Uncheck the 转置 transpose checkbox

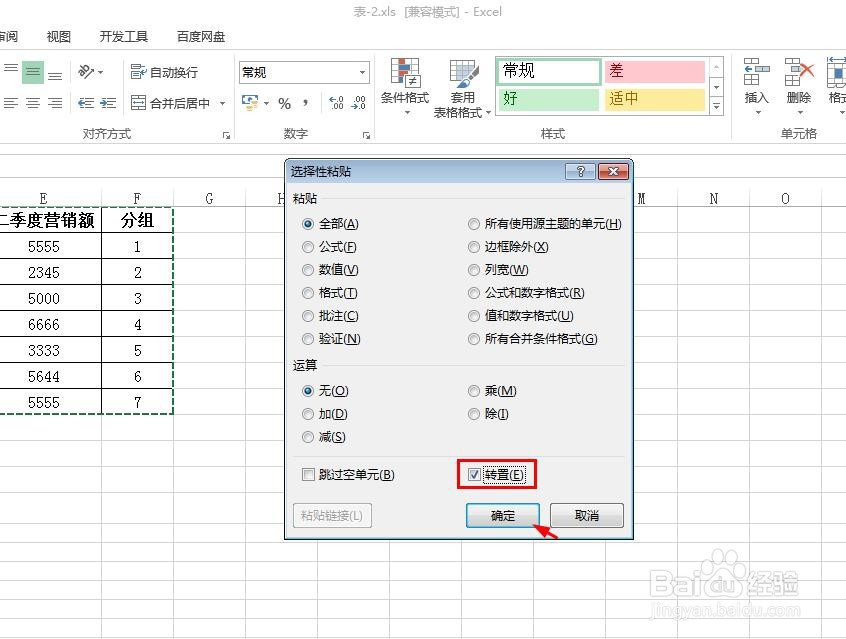point(473,475)
